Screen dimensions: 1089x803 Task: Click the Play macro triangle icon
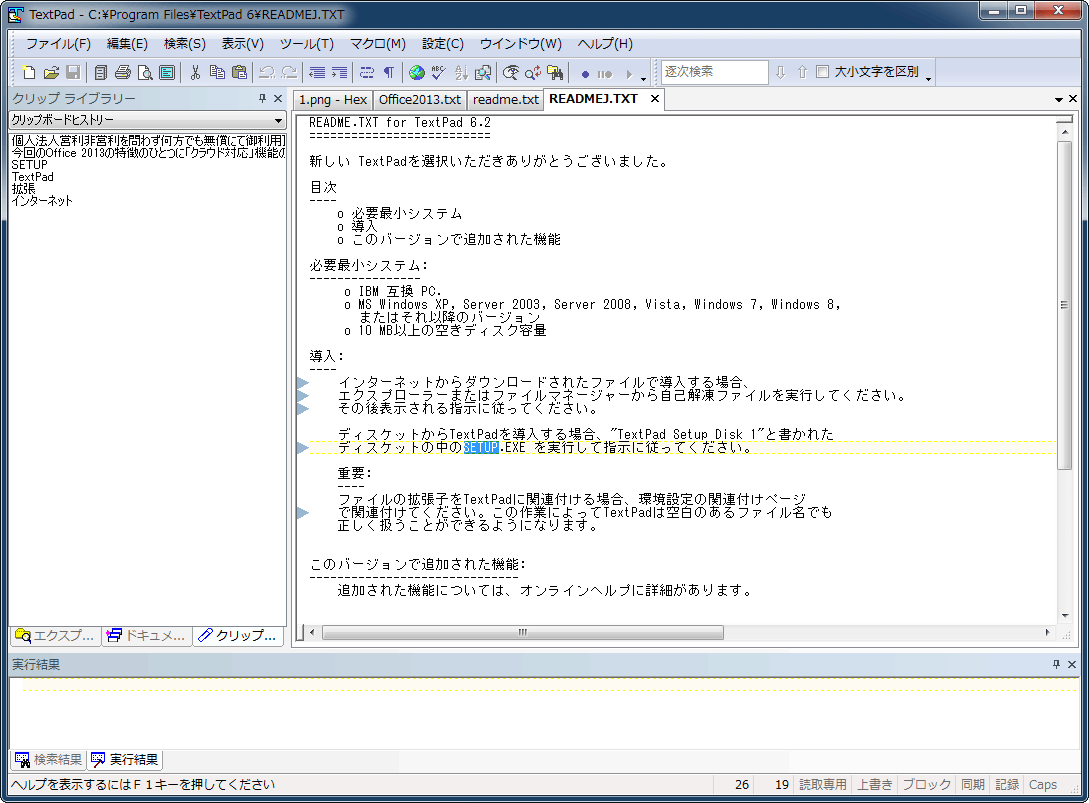click(x=629, y=74)
